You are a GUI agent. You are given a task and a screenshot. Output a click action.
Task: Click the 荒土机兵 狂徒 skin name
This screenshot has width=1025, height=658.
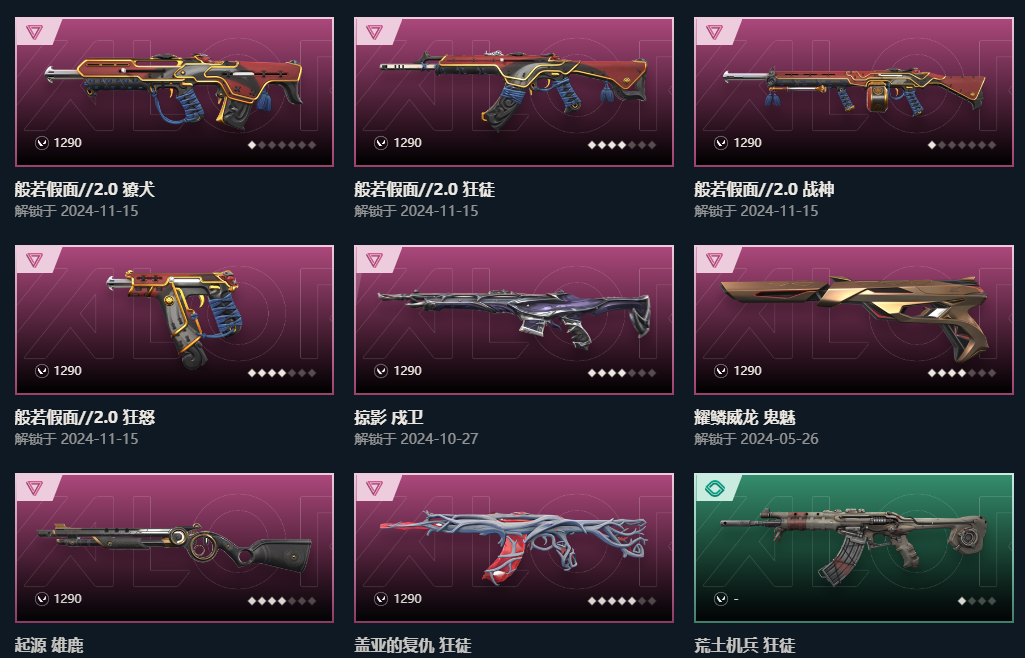click(x=745, y=646)
